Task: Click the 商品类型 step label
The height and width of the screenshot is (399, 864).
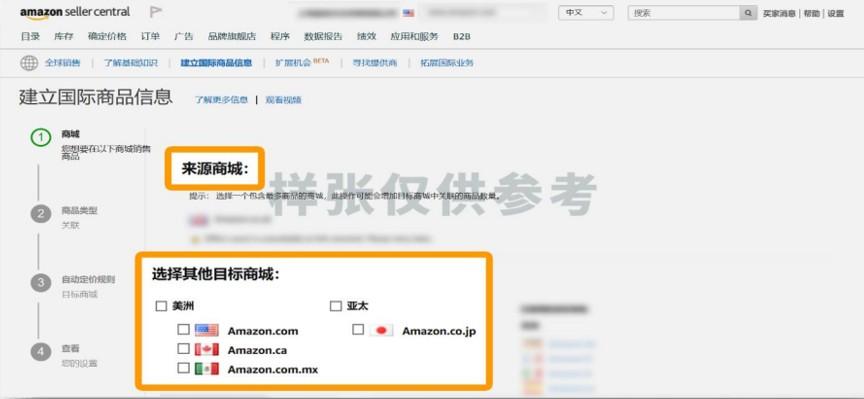Action: (79, 211)
